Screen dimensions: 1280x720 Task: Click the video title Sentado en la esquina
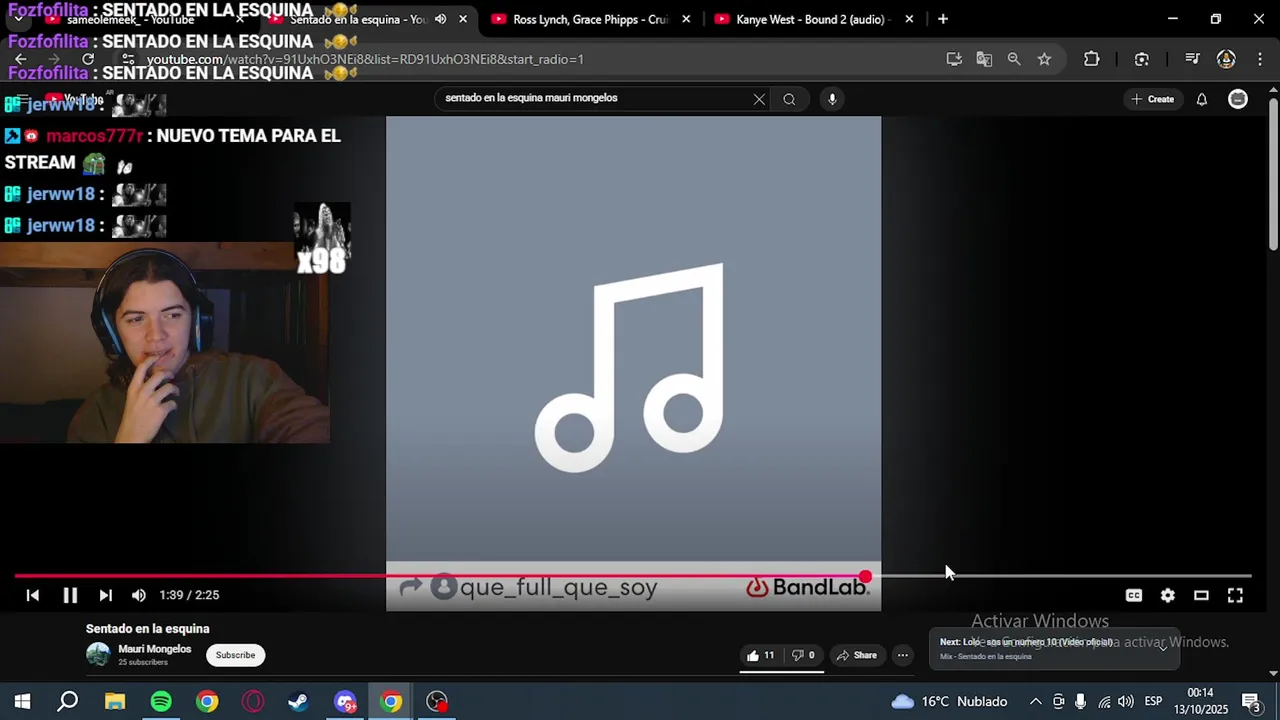coord(147,629)
